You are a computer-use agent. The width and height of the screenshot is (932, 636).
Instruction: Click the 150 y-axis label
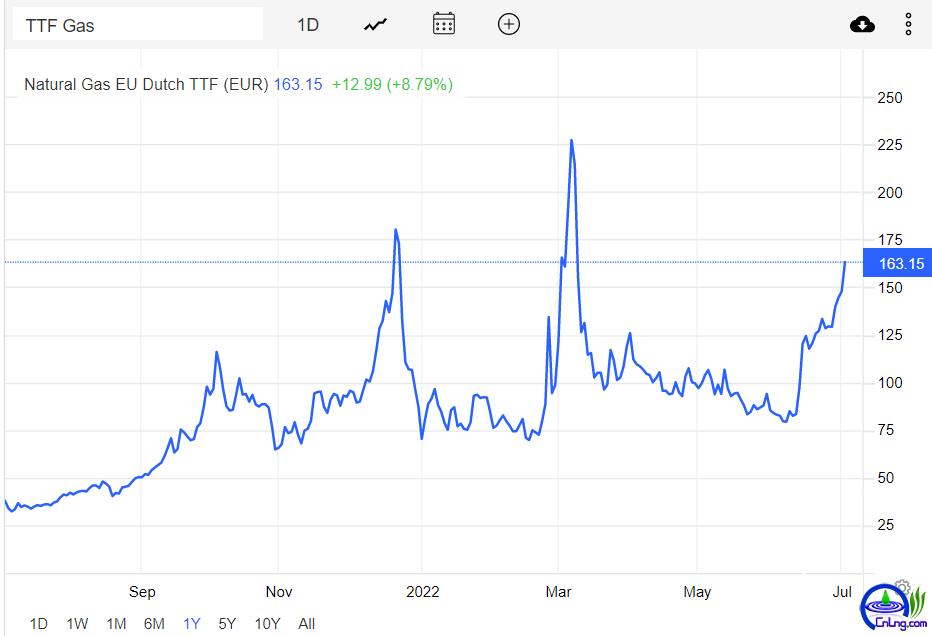click(890, 287)
